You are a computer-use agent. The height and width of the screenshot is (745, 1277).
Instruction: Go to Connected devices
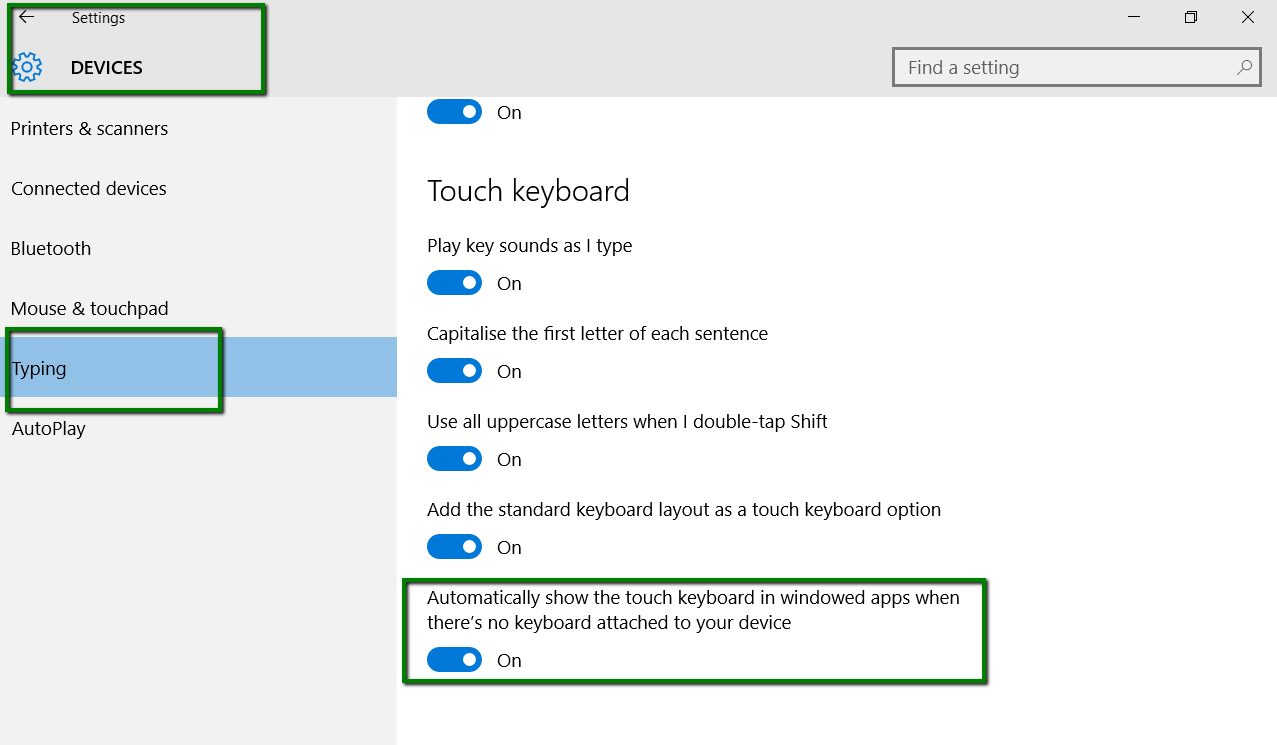[89, 189]
